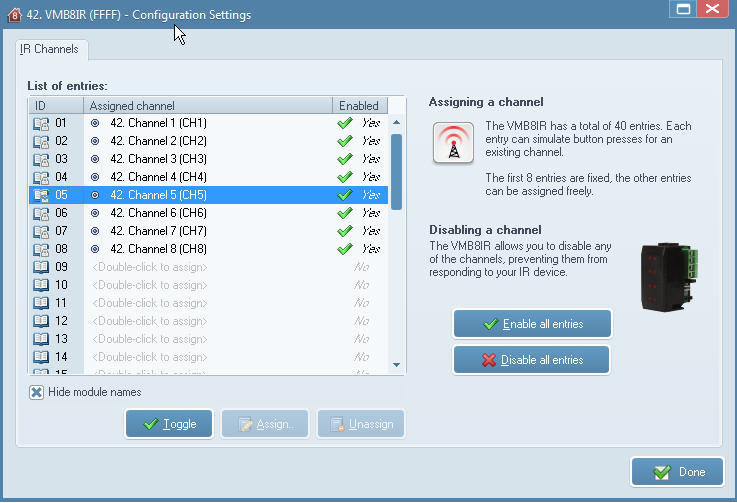Click the channel button icon beside Channel 6 (CH6)

pos(95,213)
